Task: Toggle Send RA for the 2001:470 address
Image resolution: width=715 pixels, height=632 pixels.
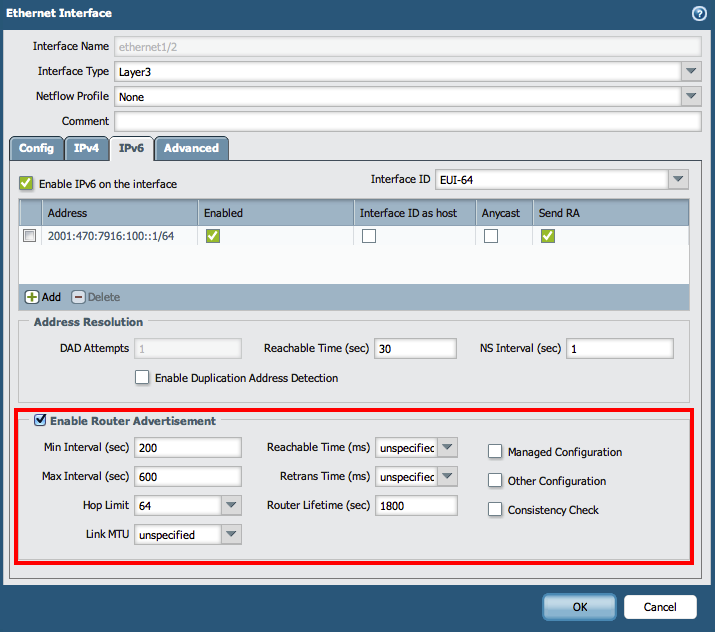Action: (547, 236)
